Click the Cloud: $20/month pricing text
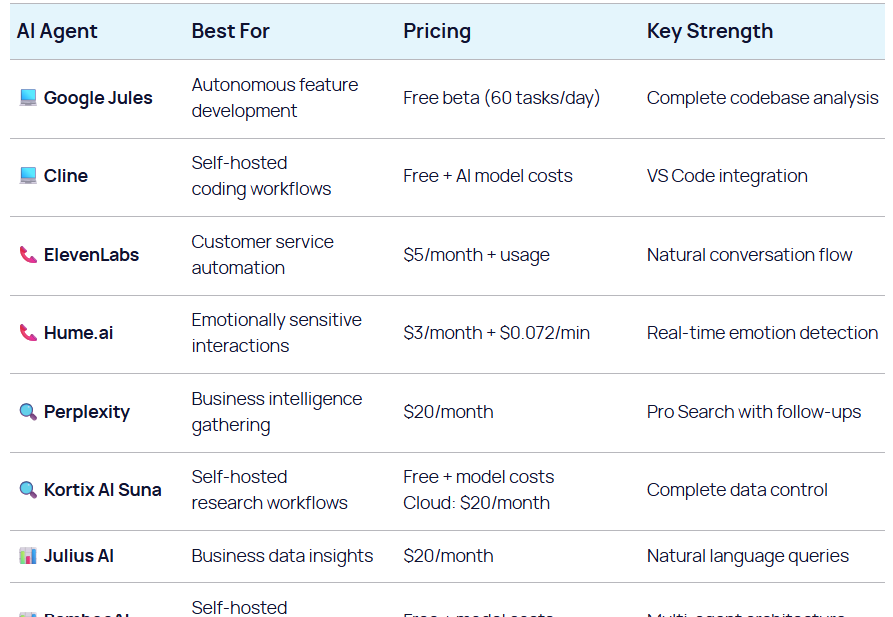The height and width of the screenshot is (617, 893). point(476,503)
